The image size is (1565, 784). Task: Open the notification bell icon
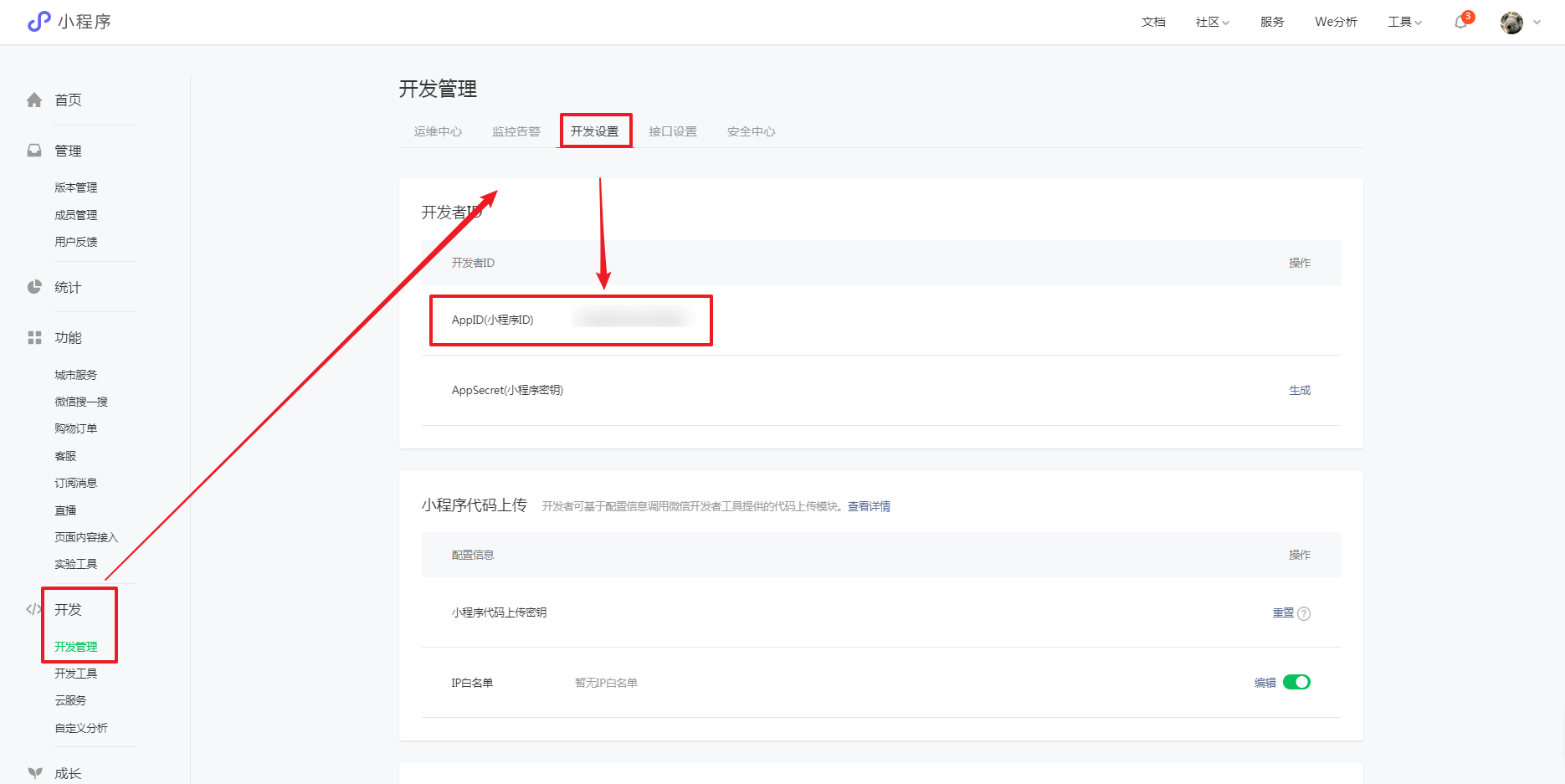pos(1460,23)
